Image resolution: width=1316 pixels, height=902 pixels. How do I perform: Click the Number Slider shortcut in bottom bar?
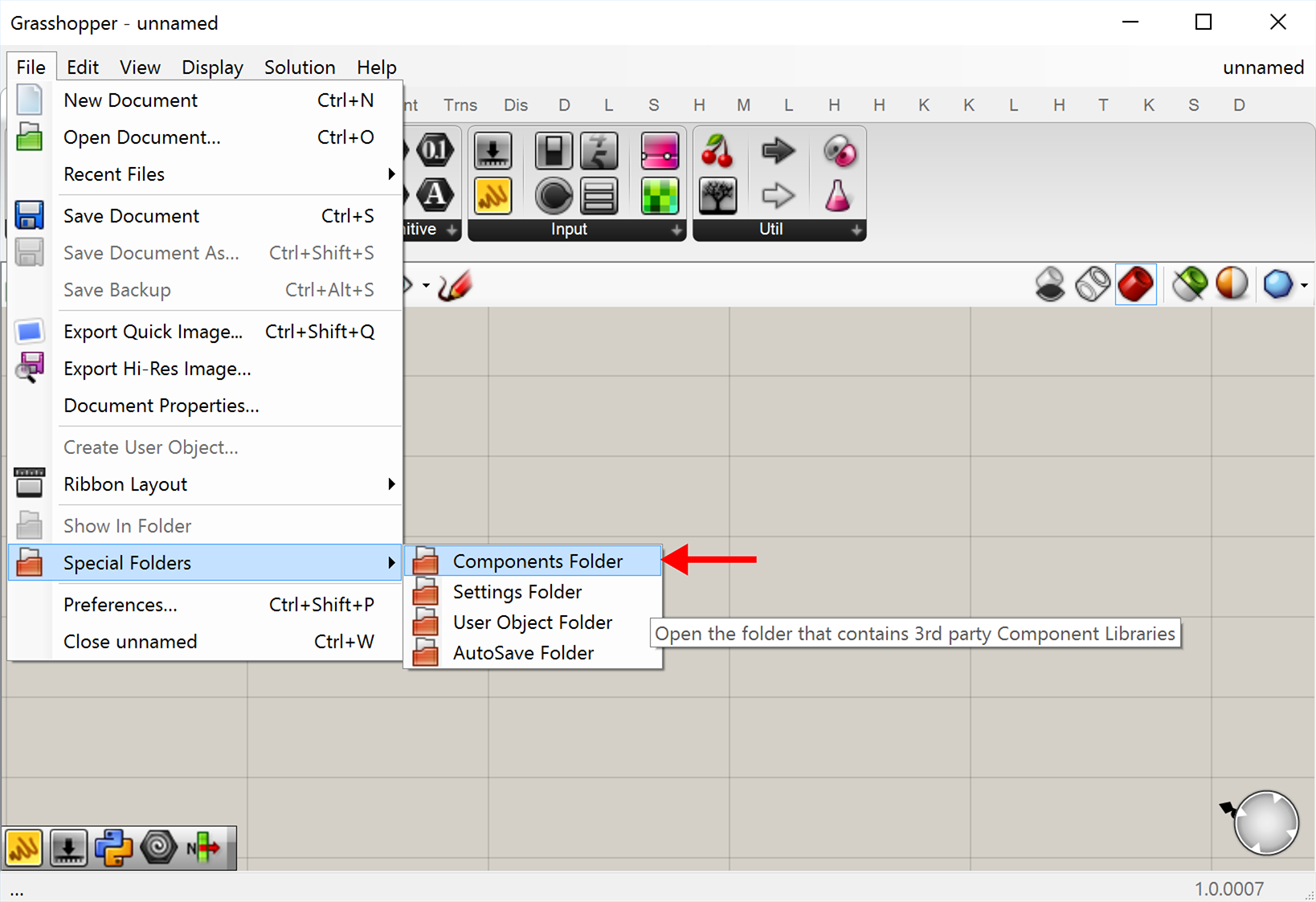[x=69, y=847]
